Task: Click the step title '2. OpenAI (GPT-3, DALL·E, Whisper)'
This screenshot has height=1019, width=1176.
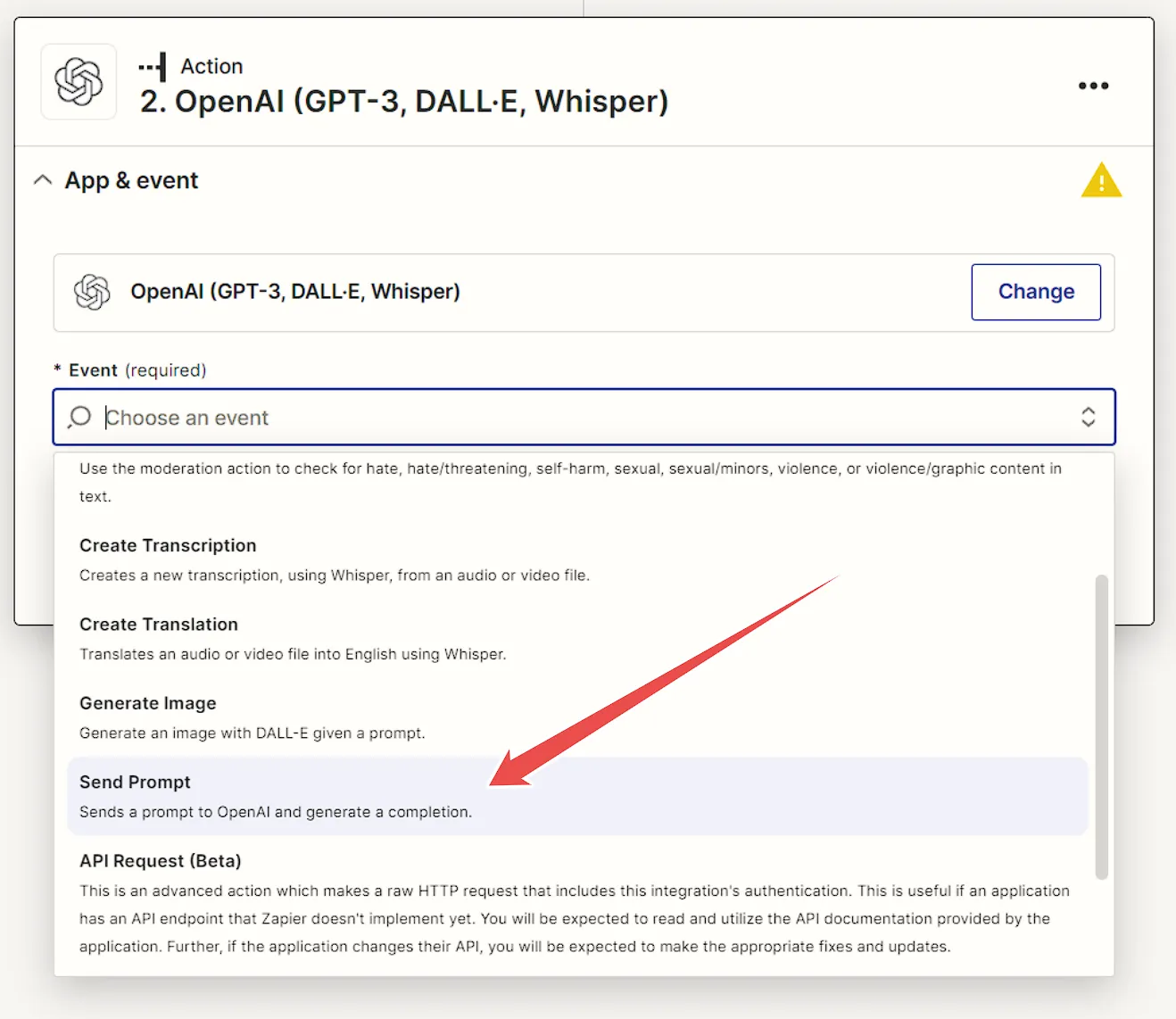Action: coord(404,102)
